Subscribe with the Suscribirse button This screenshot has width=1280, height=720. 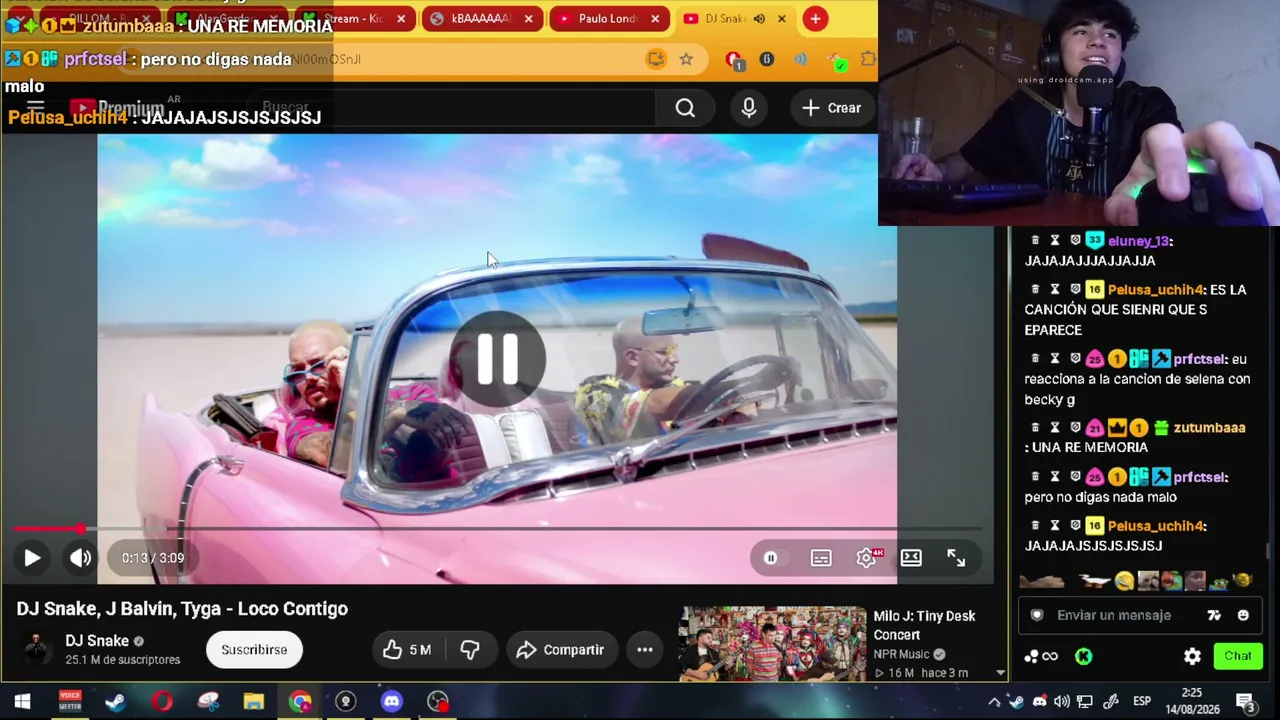click(x=254, y=650)
